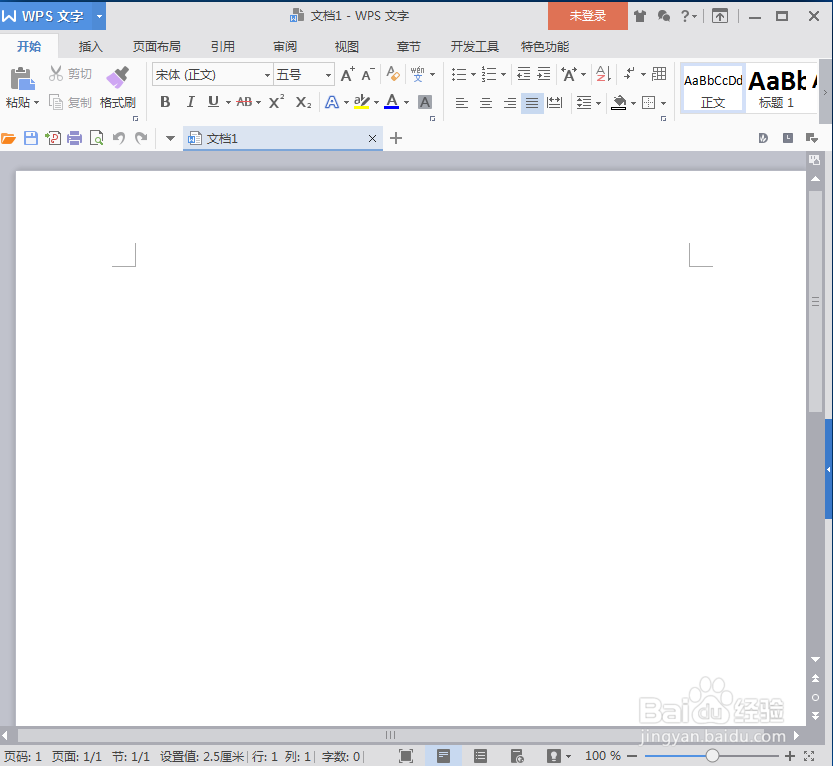Viewport: 833px width, 766px height.
Task: Align text right
Action: tap(509, 103)
